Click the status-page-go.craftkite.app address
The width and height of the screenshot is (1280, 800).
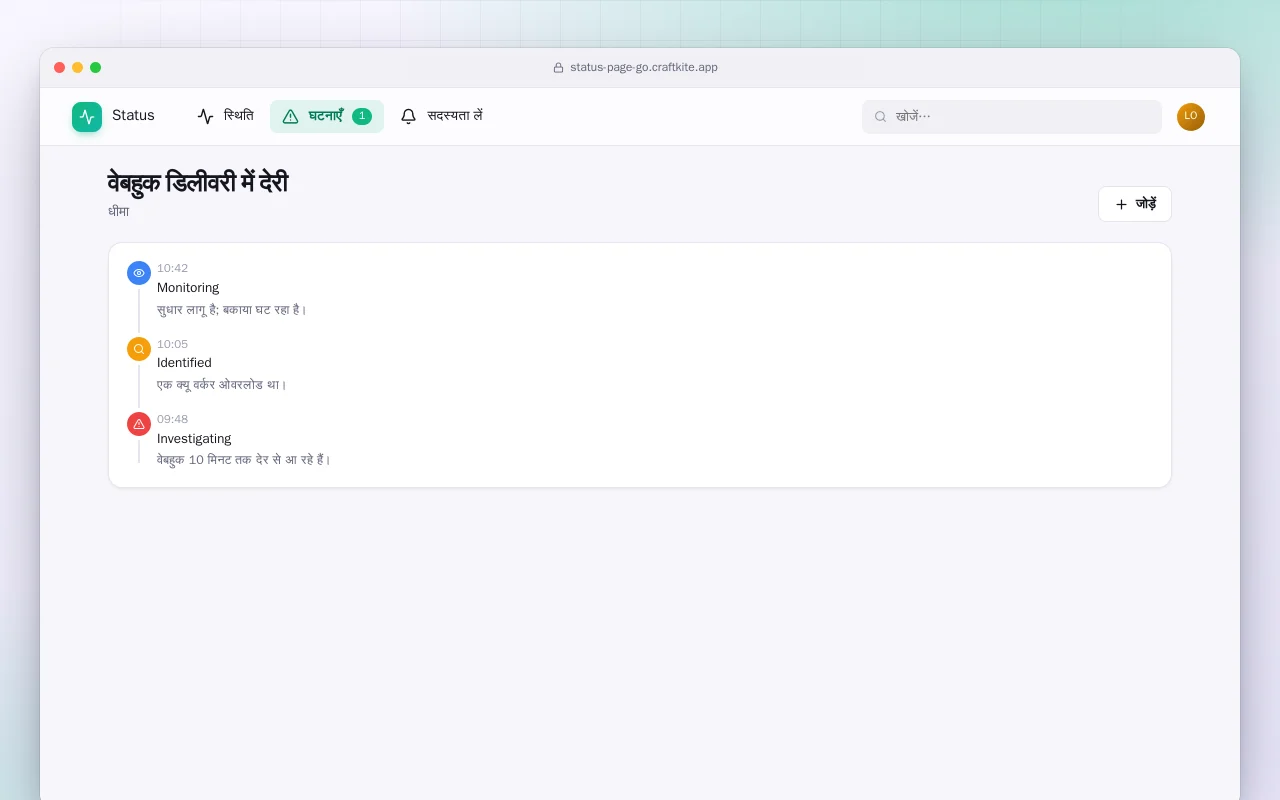(644, 68)
